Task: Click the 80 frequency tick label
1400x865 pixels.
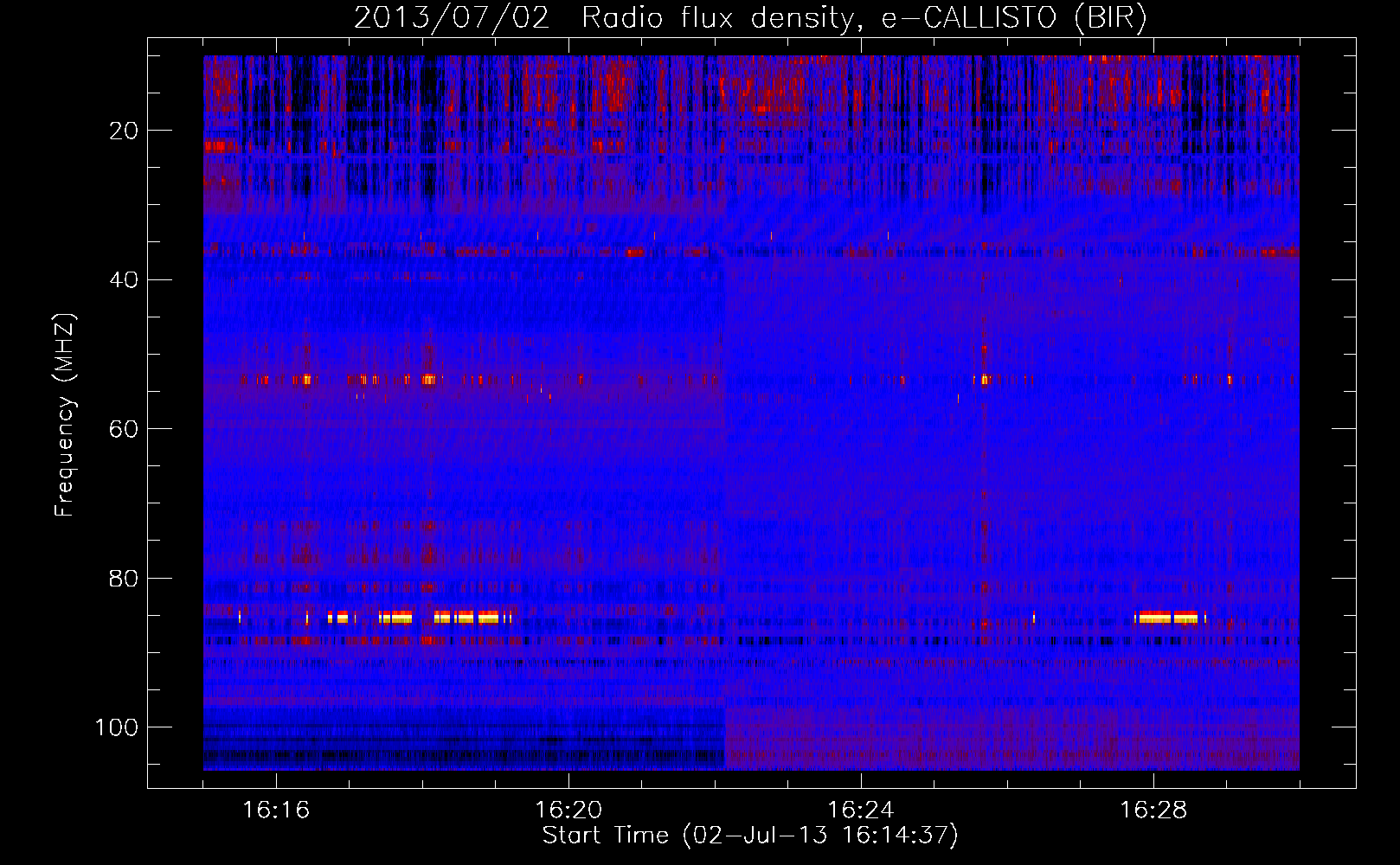Action: (123, 579)
